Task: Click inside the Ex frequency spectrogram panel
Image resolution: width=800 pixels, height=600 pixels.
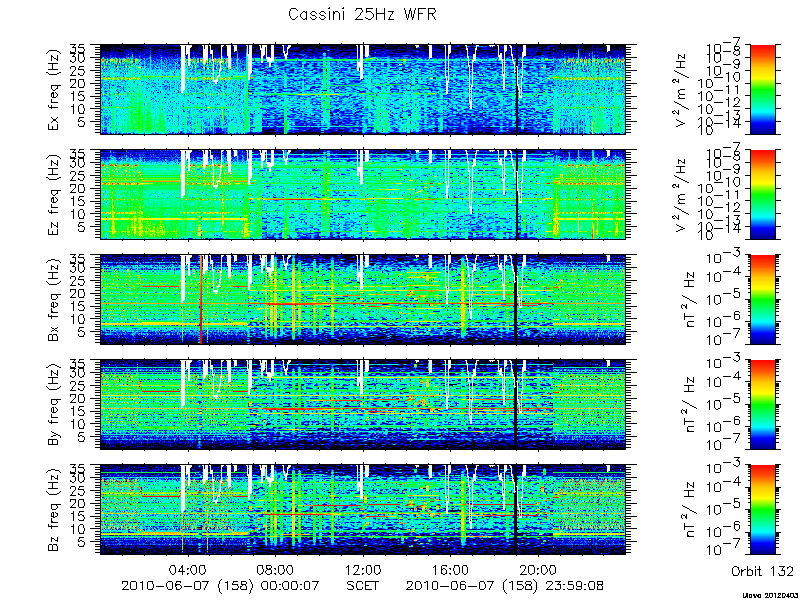Action: (362, 89)
